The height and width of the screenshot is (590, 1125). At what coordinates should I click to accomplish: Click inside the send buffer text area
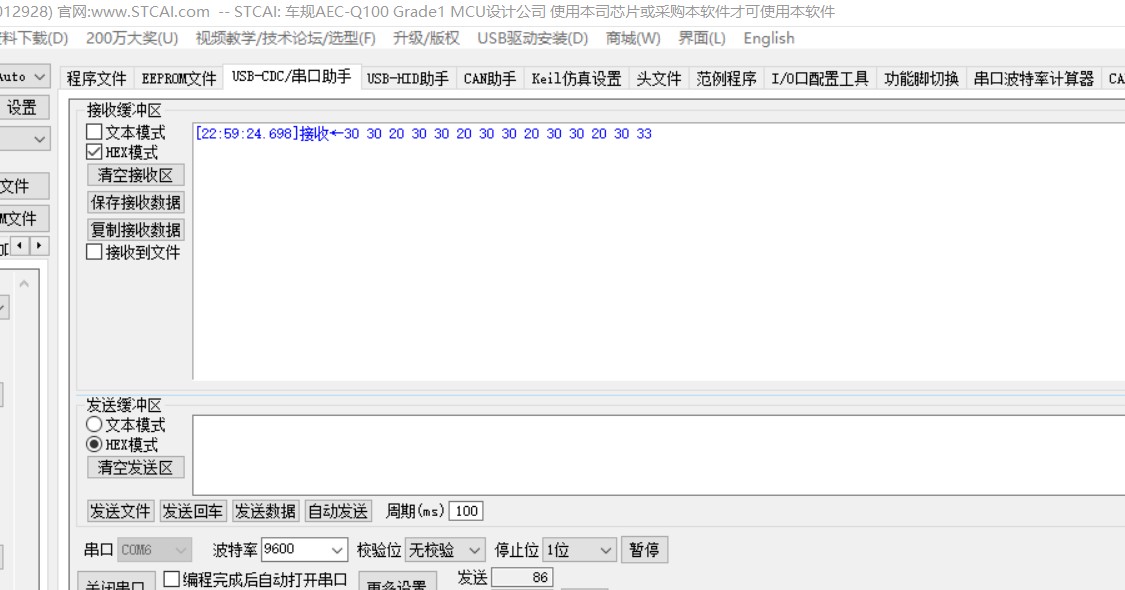pyautogui.click(x=659, y=455)
